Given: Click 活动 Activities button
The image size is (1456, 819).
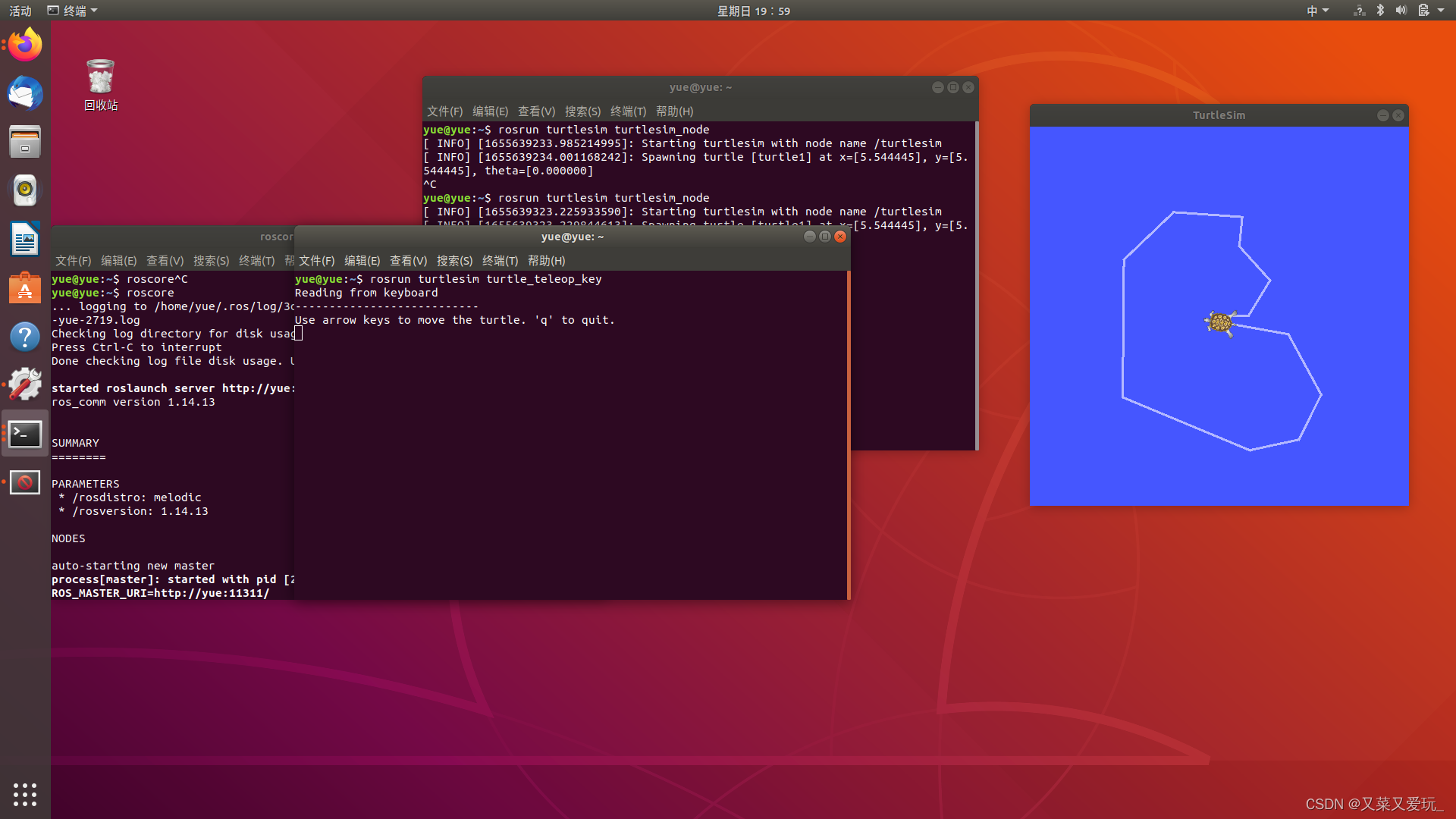Looking at the screenshot, I should (x=20, y=11).
